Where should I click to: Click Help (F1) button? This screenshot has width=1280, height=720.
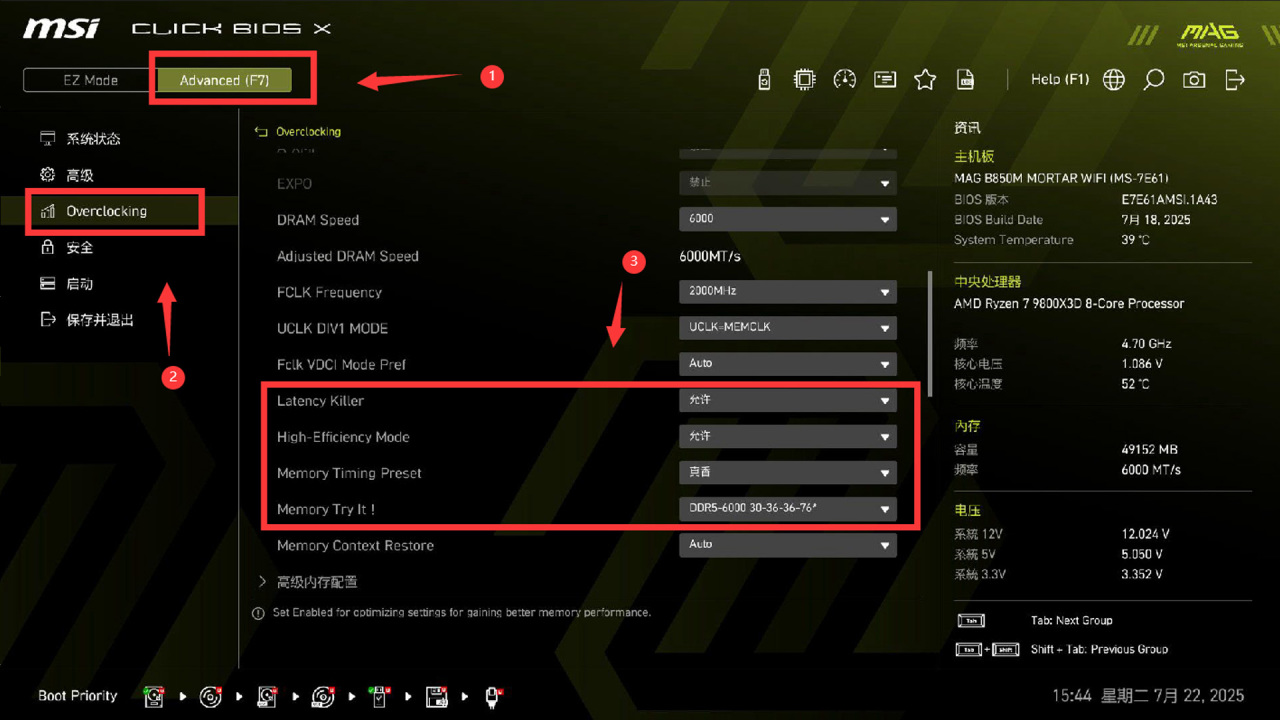[x=1060, y=80]
